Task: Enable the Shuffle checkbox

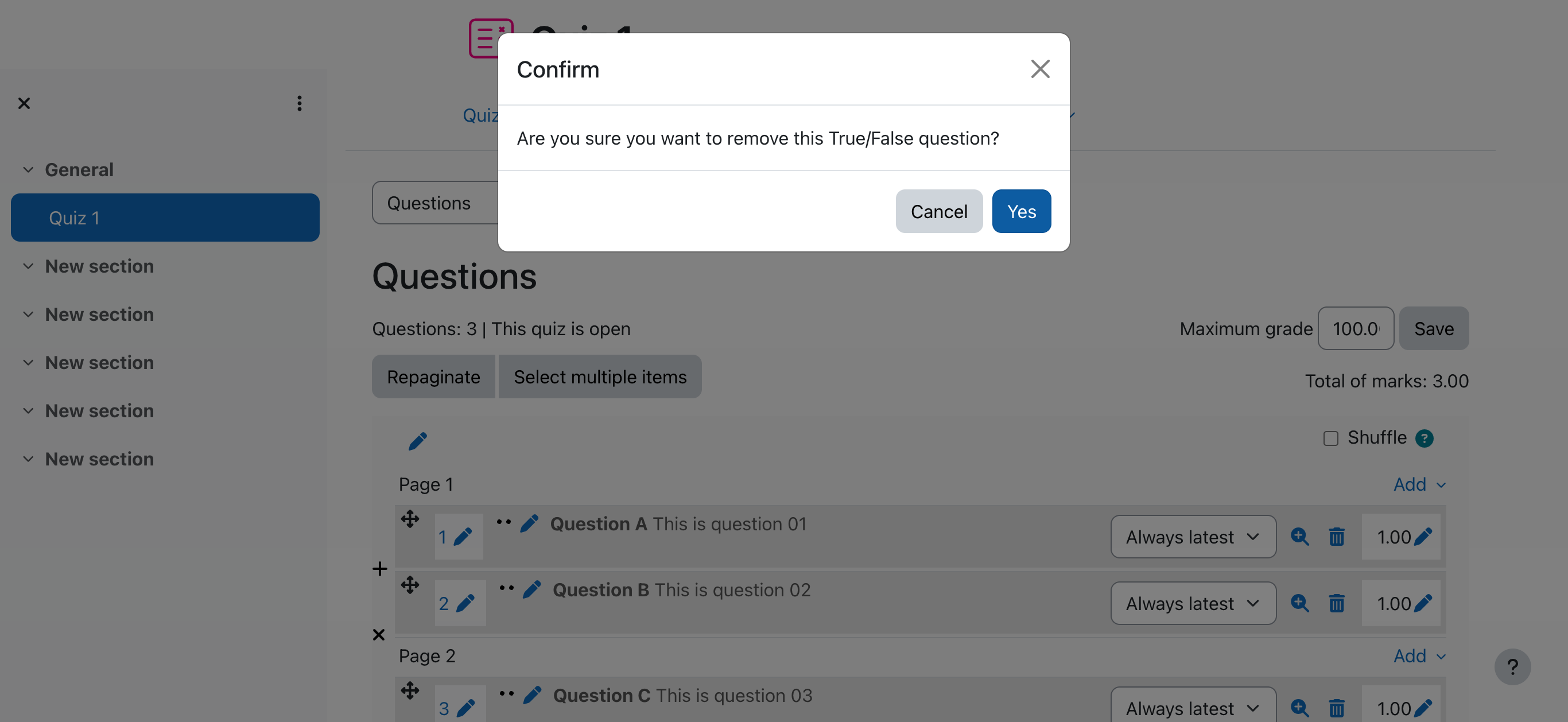Action: (1330, 438)
